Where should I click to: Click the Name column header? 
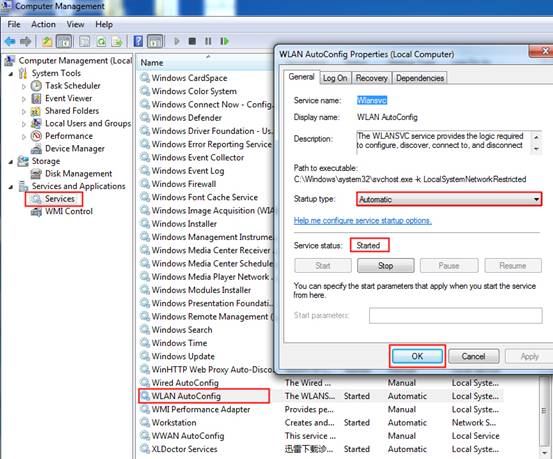tap(205, 62)
